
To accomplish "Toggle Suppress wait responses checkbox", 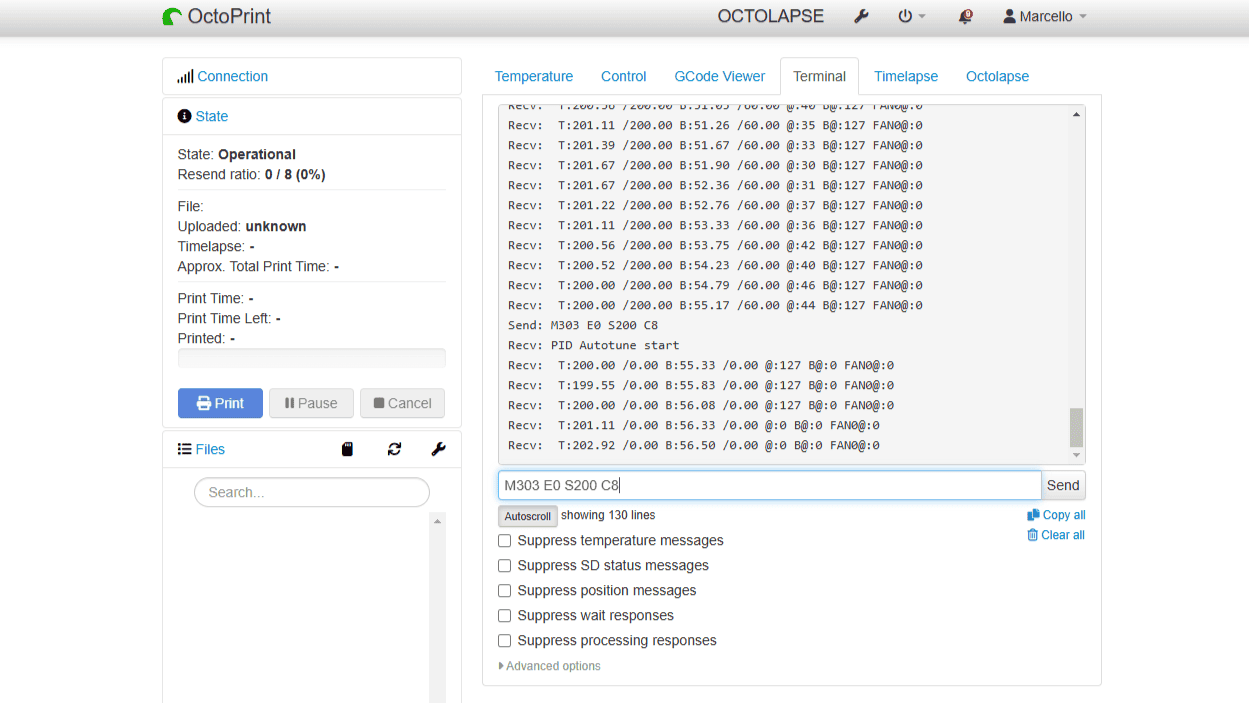I will [x=505, y=616].
